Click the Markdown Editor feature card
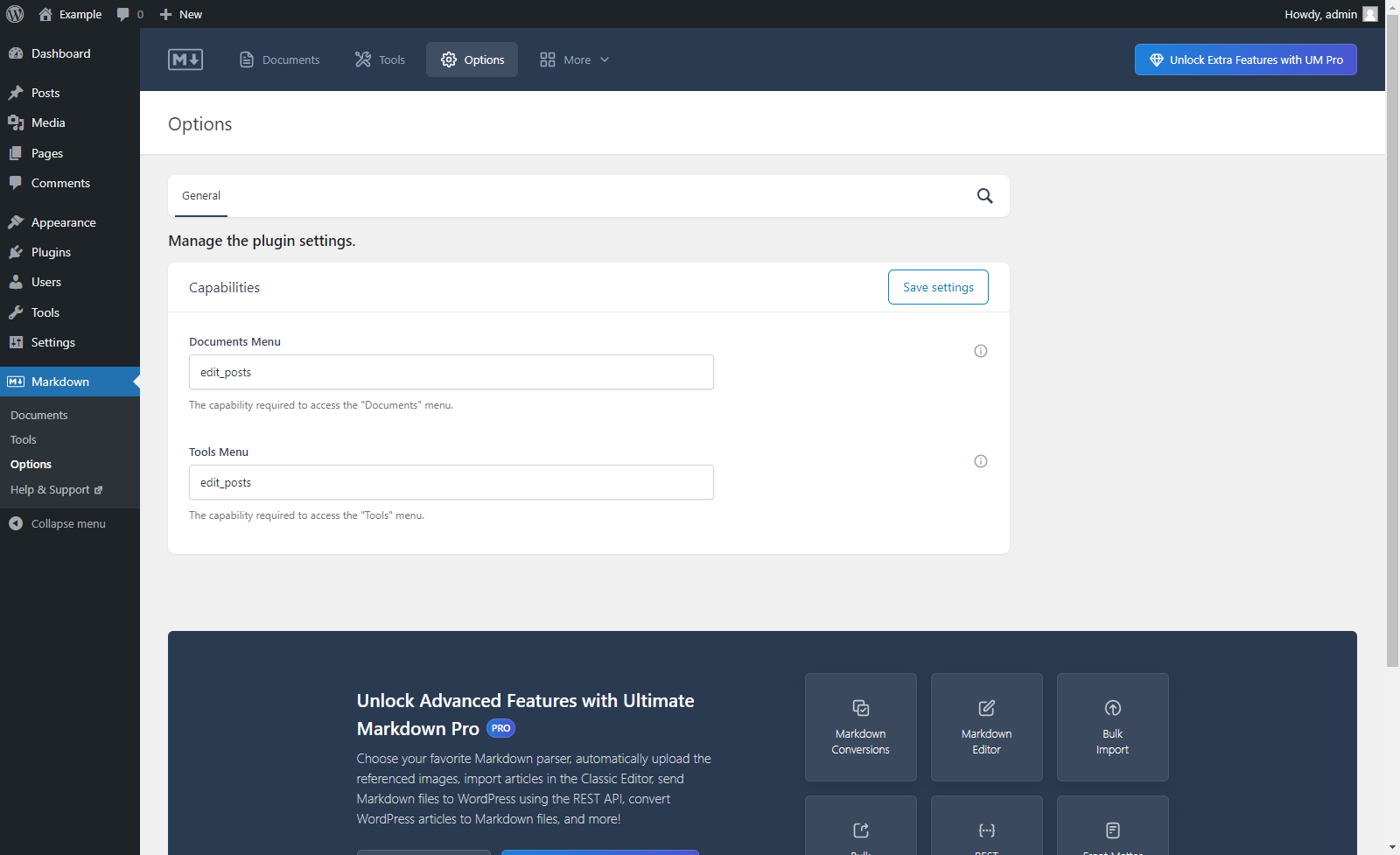 click(x=987, y=727)
